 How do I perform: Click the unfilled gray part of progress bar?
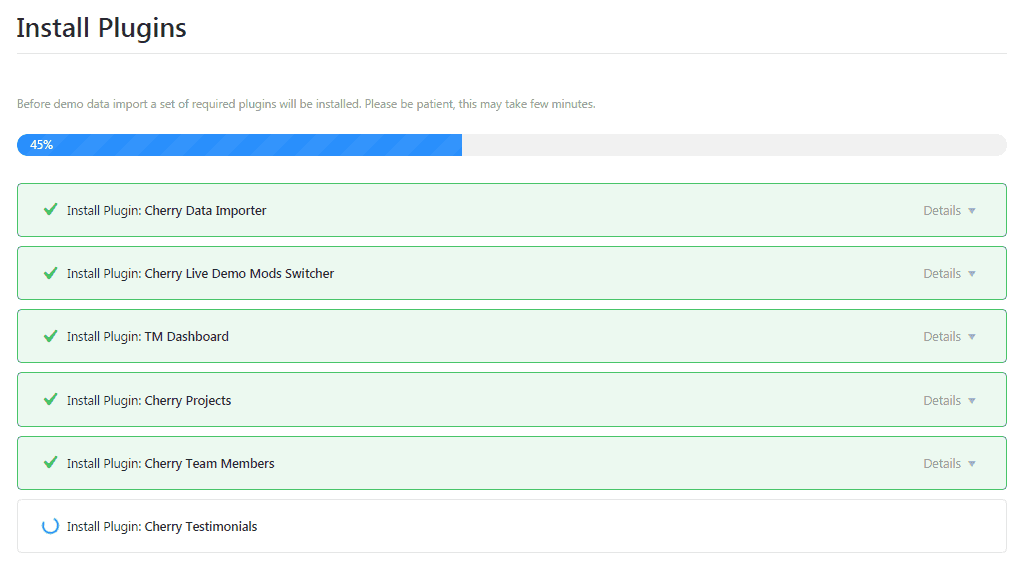click(733, 145)
